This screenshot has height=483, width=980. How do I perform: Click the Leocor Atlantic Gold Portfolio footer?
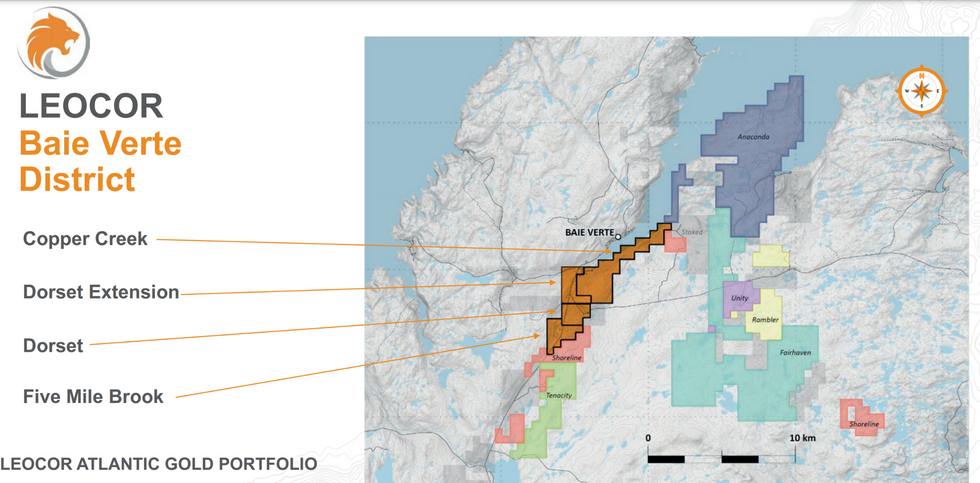[x=159, y=464]
